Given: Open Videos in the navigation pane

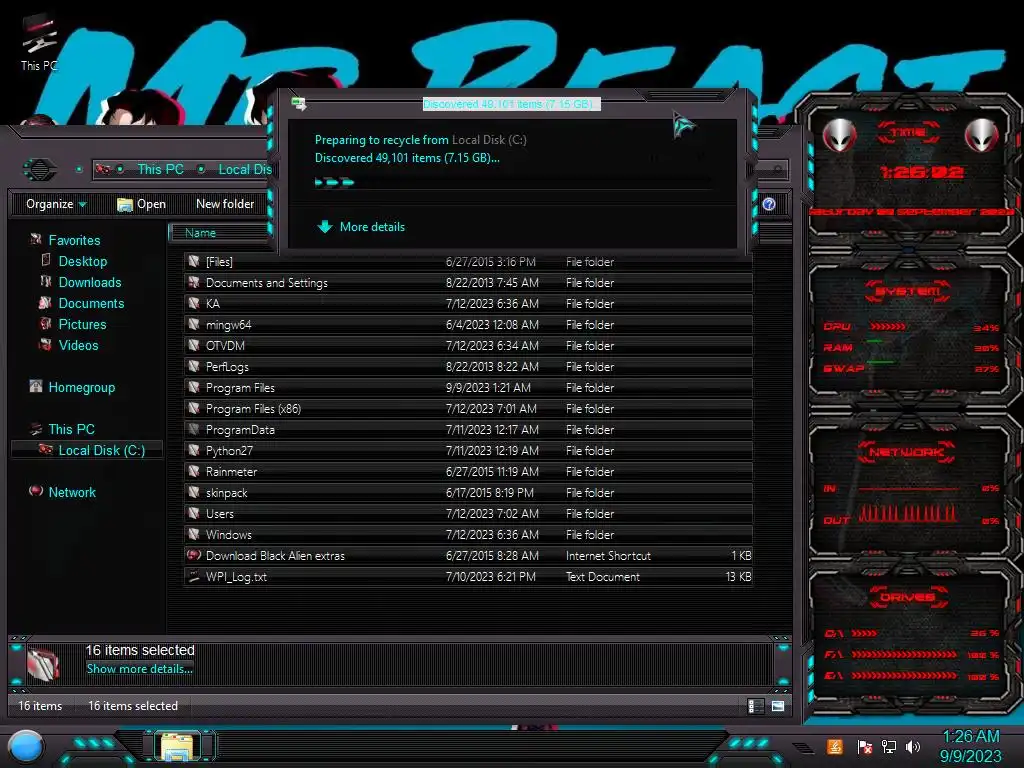Looking at the screenshot, I should [78, 345].
